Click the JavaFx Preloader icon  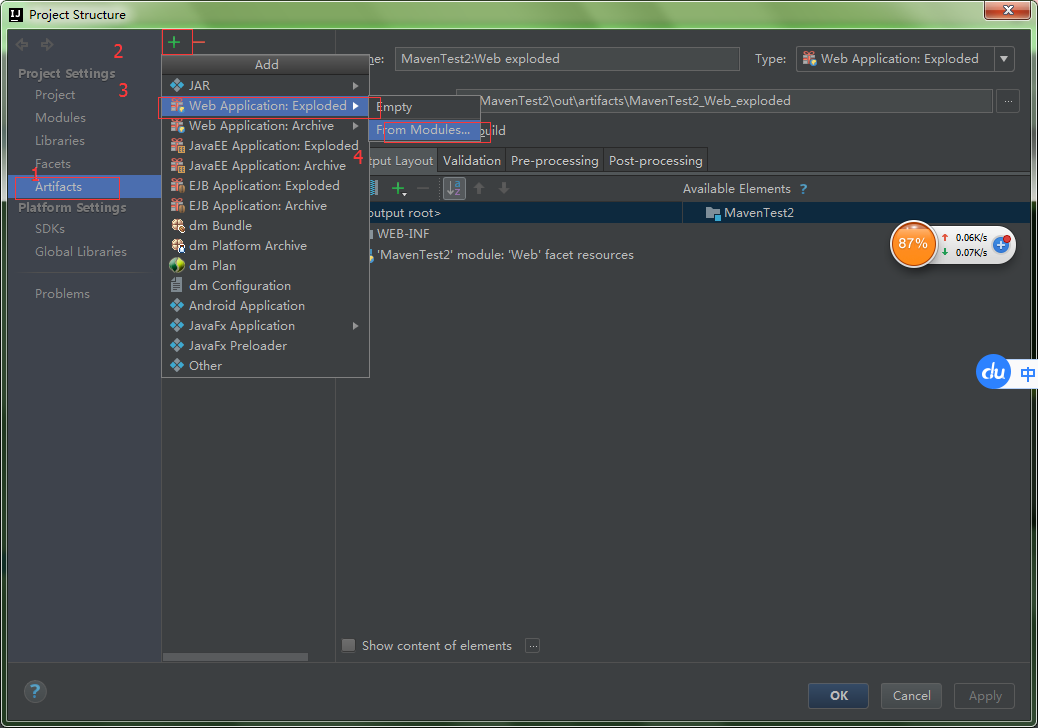(x=177, y=345)
